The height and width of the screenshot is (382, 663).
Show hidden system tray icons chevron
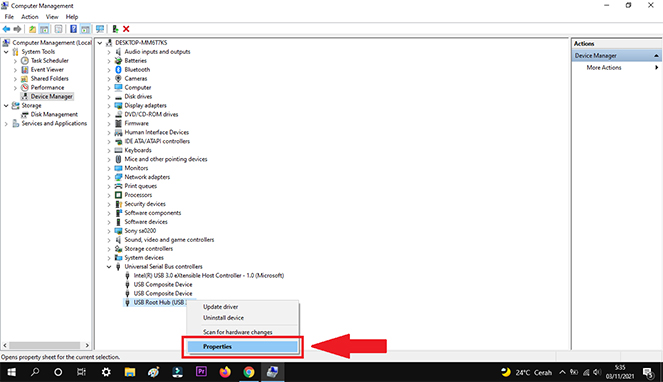pyautogui.click(x=562, y=372)
